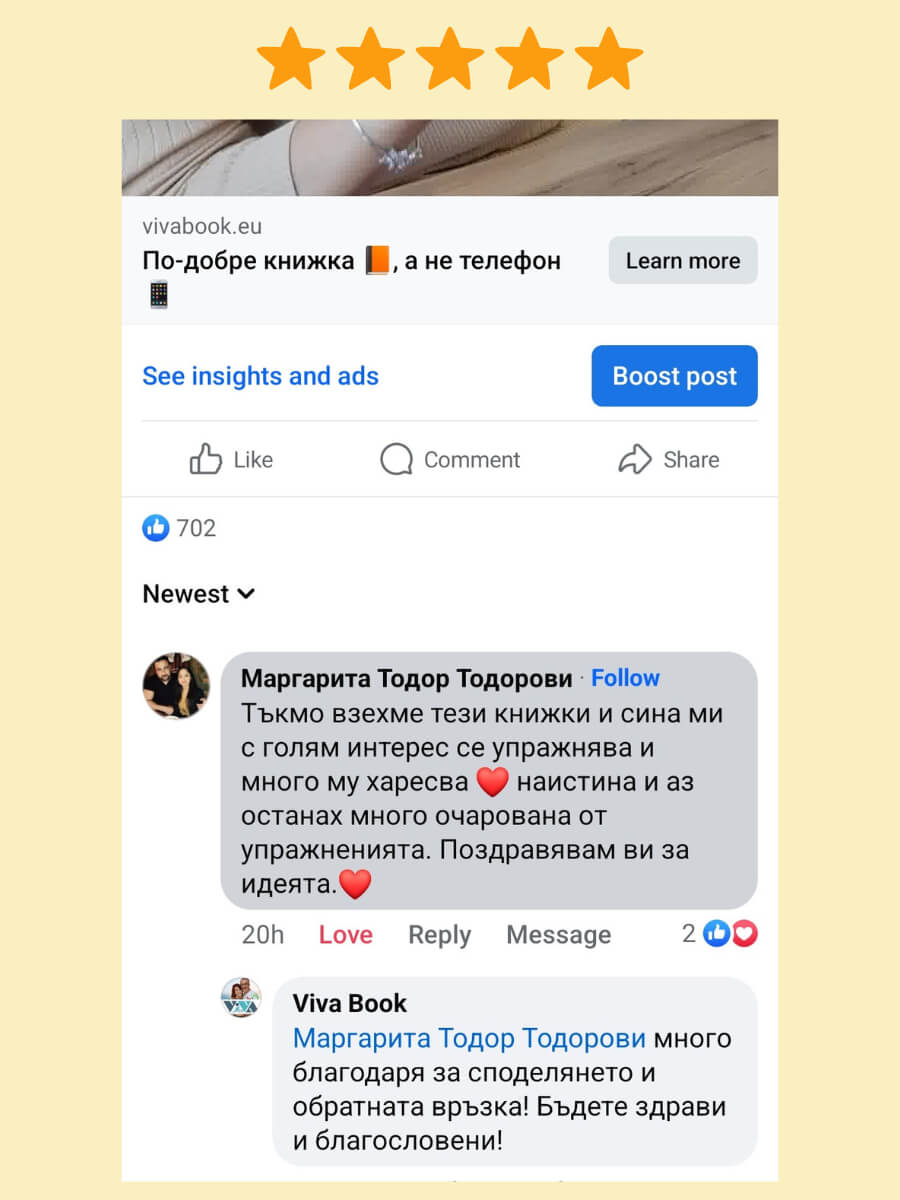Toggle the Love reaction on the comment

346,935
